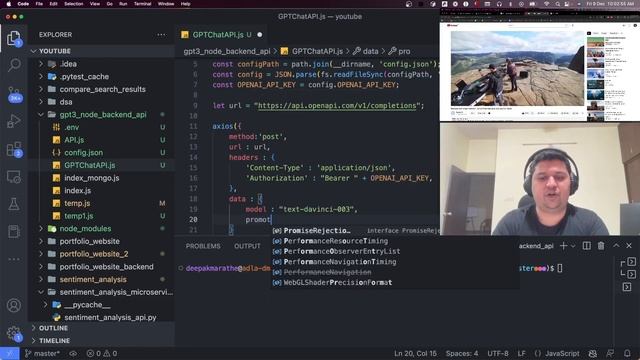Open index_mongo.js file

(x=92, y=178)
